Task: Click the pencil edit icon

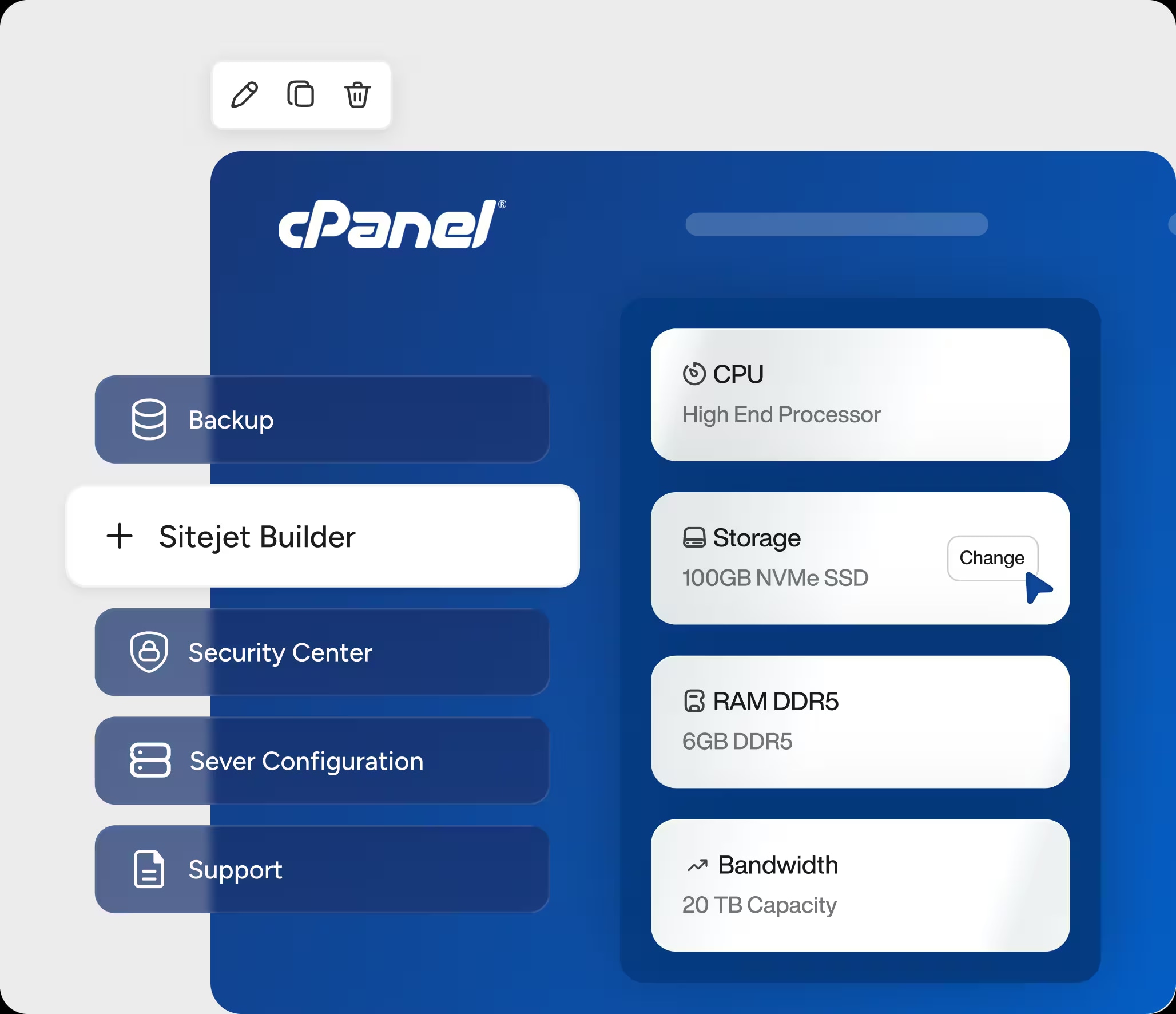Action: [244, 95]
